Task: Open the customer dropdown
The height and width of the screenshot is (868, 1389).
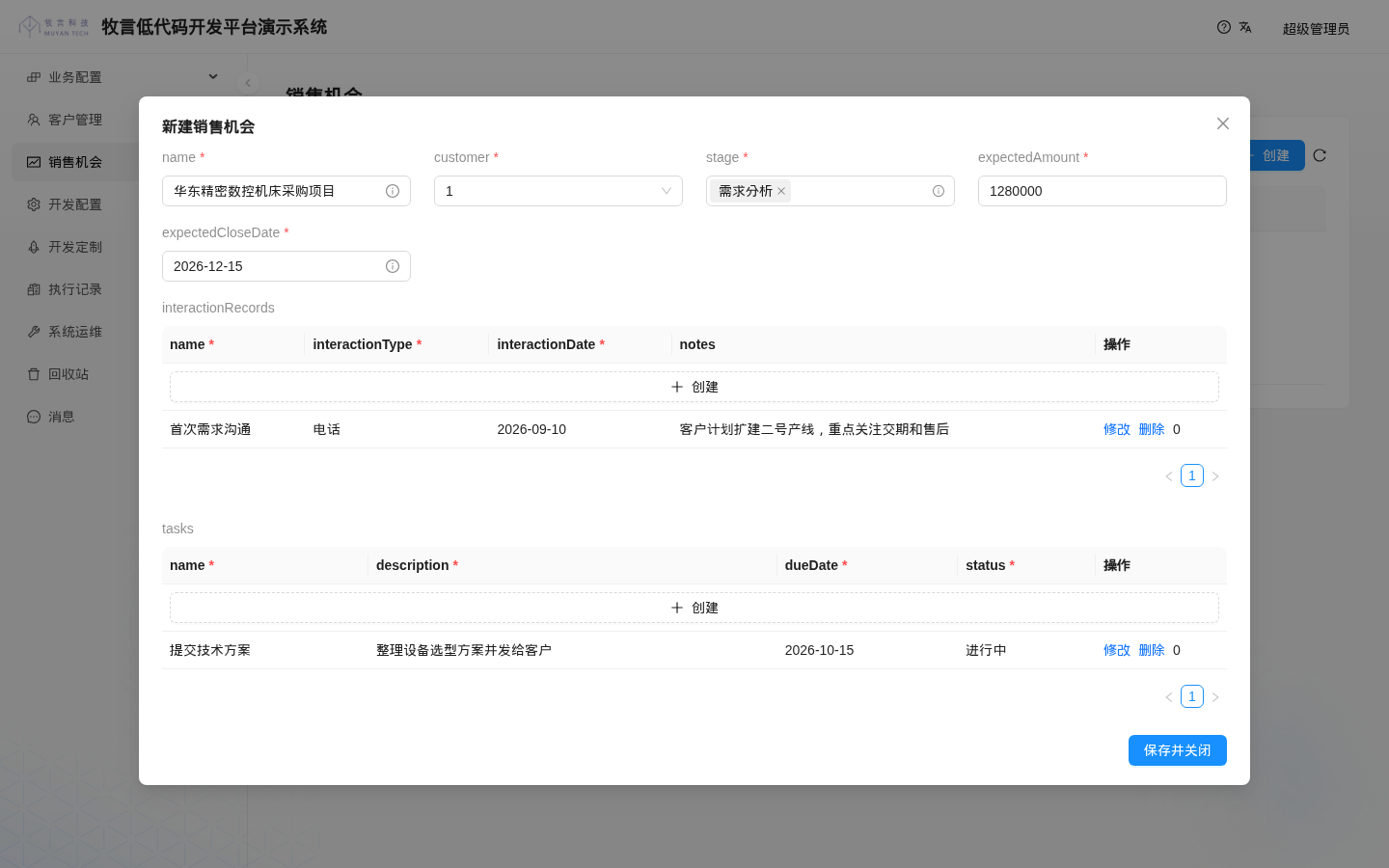Action: click(558, 191)
